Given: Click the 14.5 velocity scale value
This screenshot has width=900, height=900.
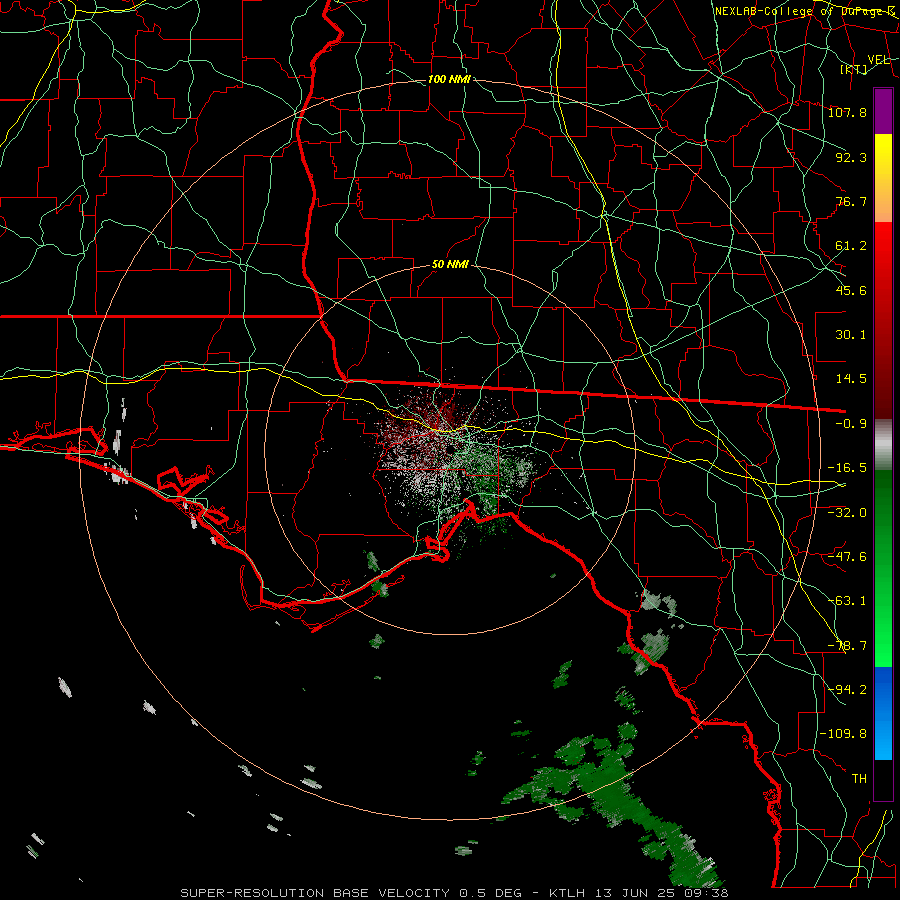Looking at the screenshot, I should tap(851, 379).
